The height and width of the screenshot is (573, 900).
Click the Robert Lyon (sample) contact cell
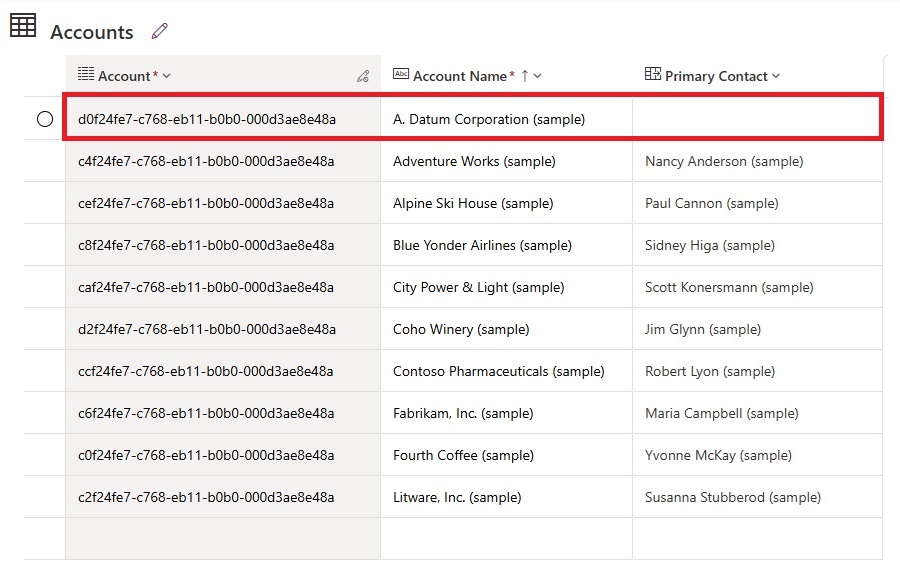click(x=757, y=370)
